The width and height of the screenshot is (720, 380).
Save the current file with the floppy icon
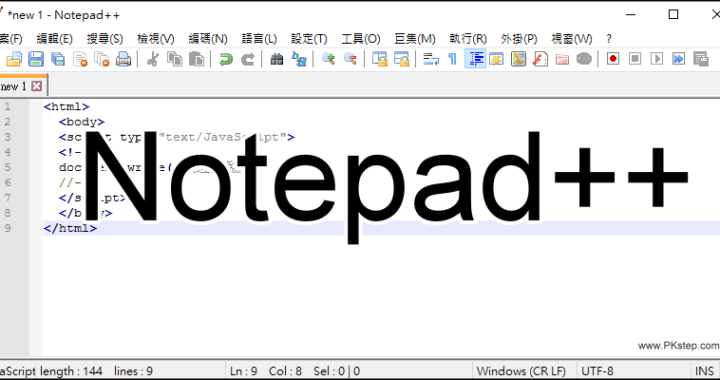click(36, 59)
